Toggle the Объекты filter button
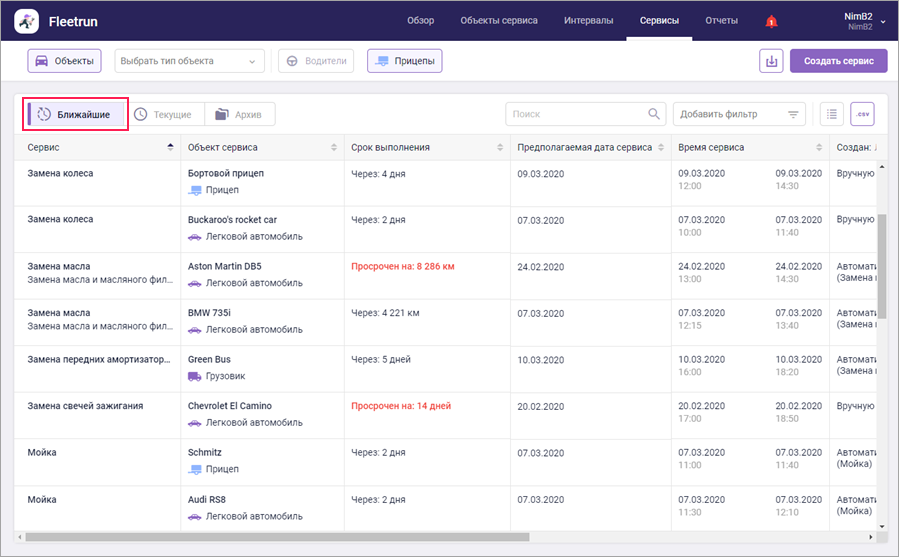This screenshot has width=899, height=557. [65, 61]
